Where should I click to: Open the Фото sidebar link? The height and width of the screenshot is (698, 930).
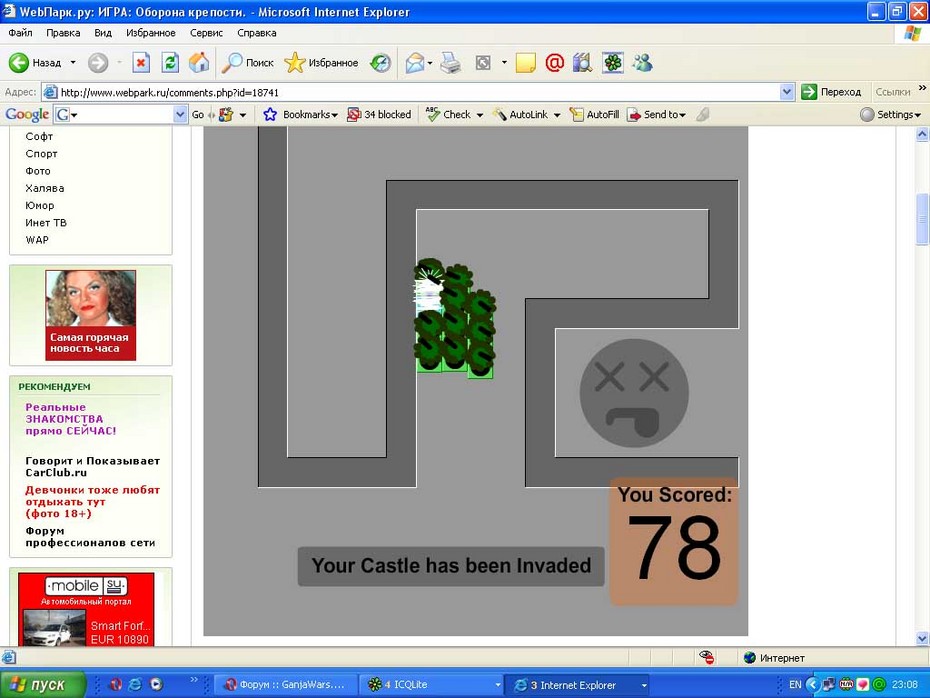pos(38,171)
